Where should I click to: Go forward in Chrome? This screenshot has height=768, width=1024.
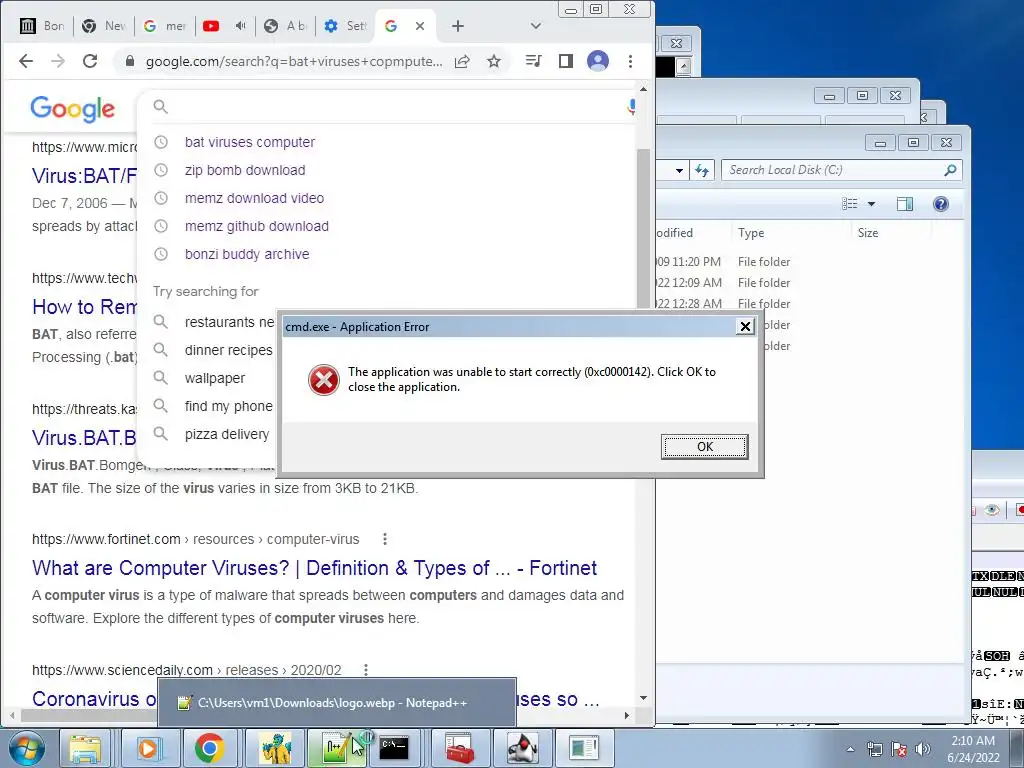(58, 61)
